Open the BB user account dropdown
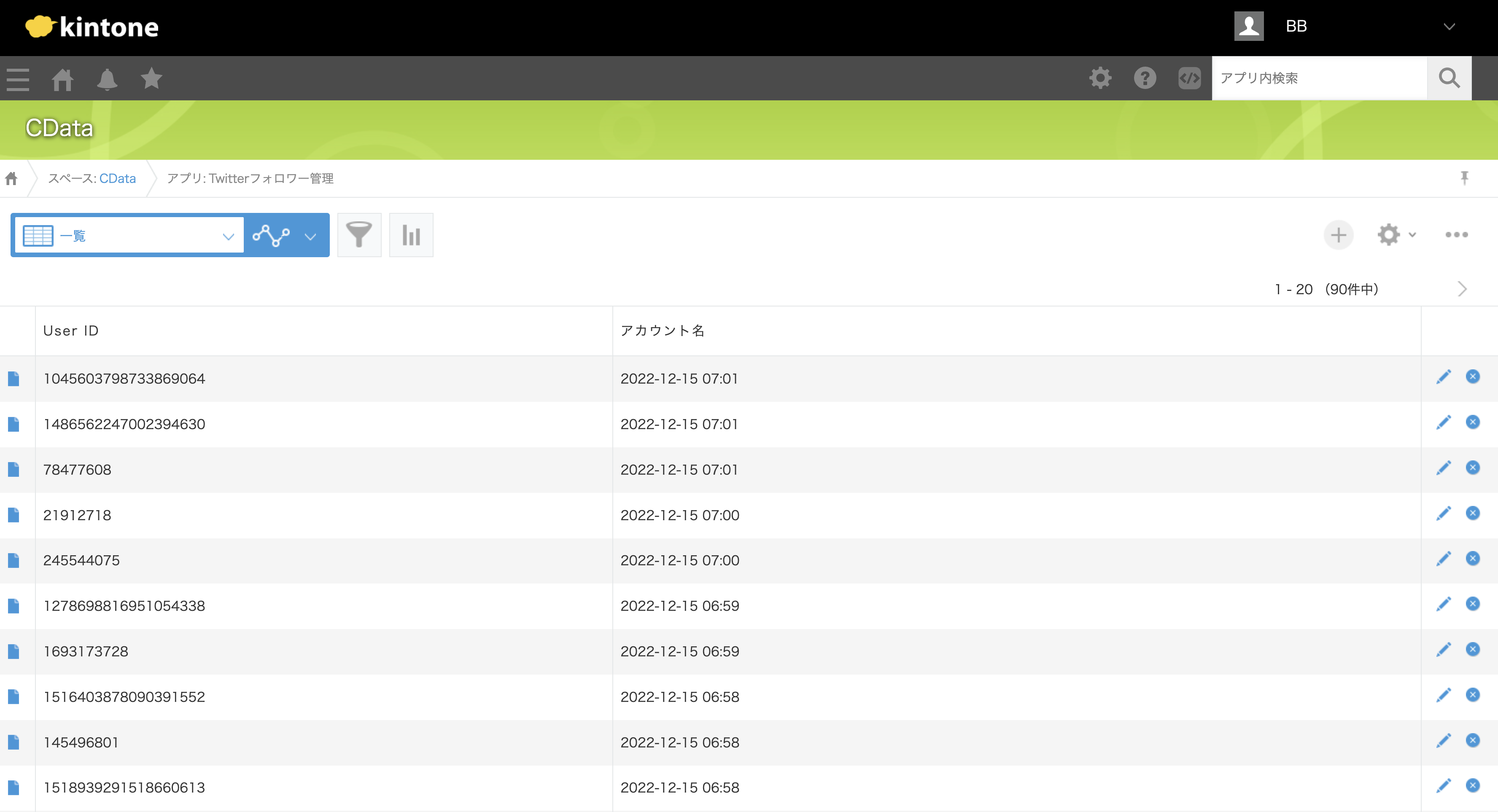This screenshot has width=1498, height=812. point(1449,27)
